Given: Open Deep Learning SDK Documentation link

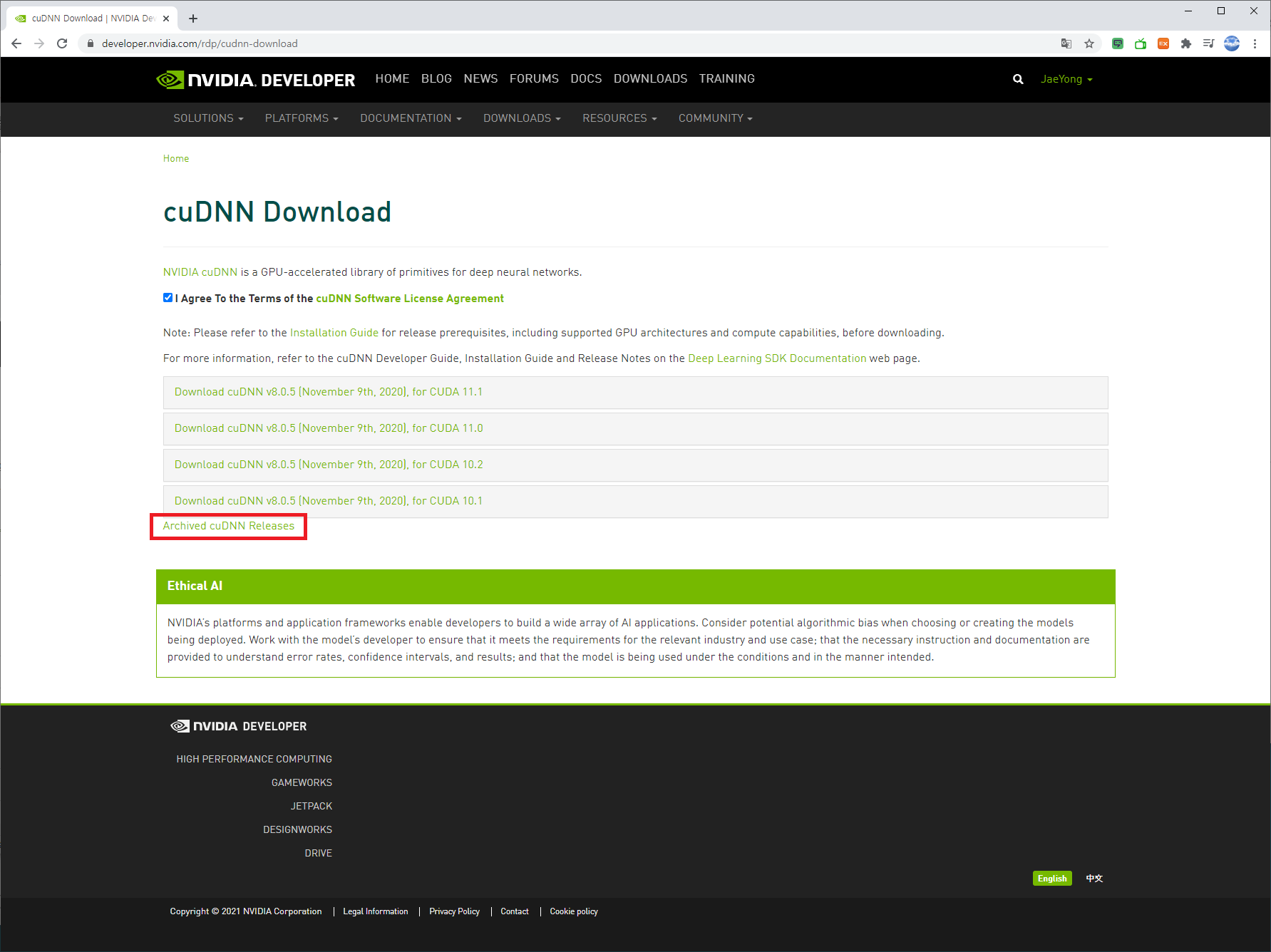Looking at the screenshot, I should tap(777, 358).
